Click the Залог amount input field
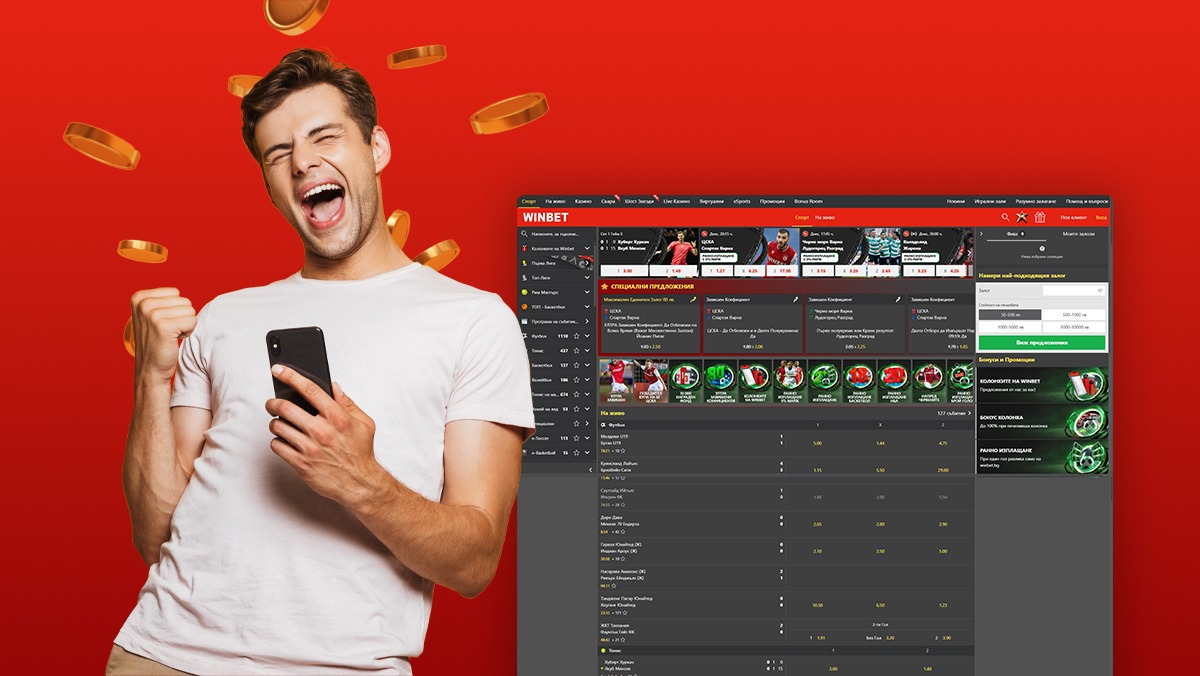 pos(1074,291)
